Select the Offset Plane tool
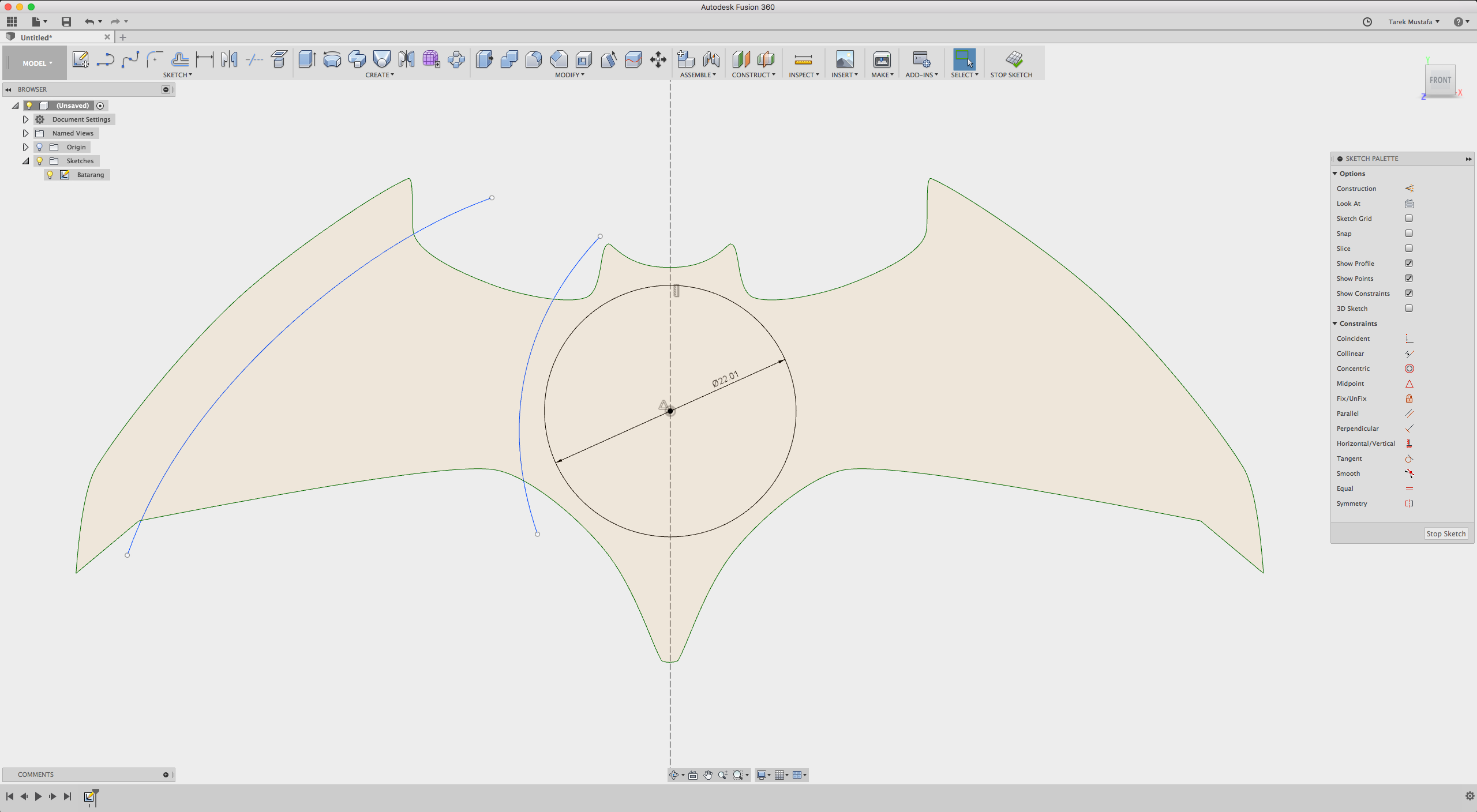 741,59
